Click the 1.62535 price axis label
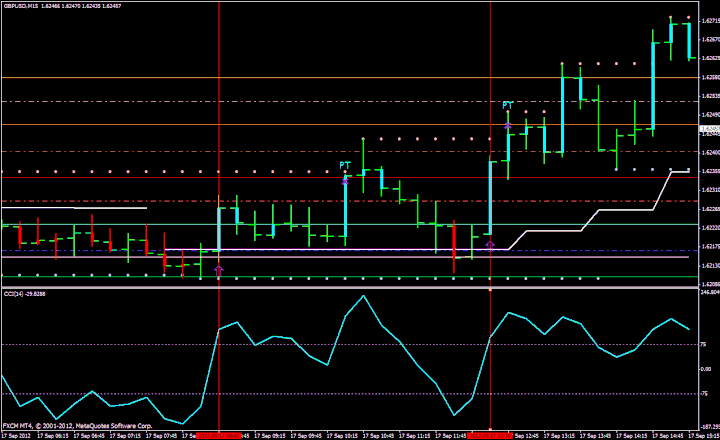720x440 pixels. click(710, 96)
